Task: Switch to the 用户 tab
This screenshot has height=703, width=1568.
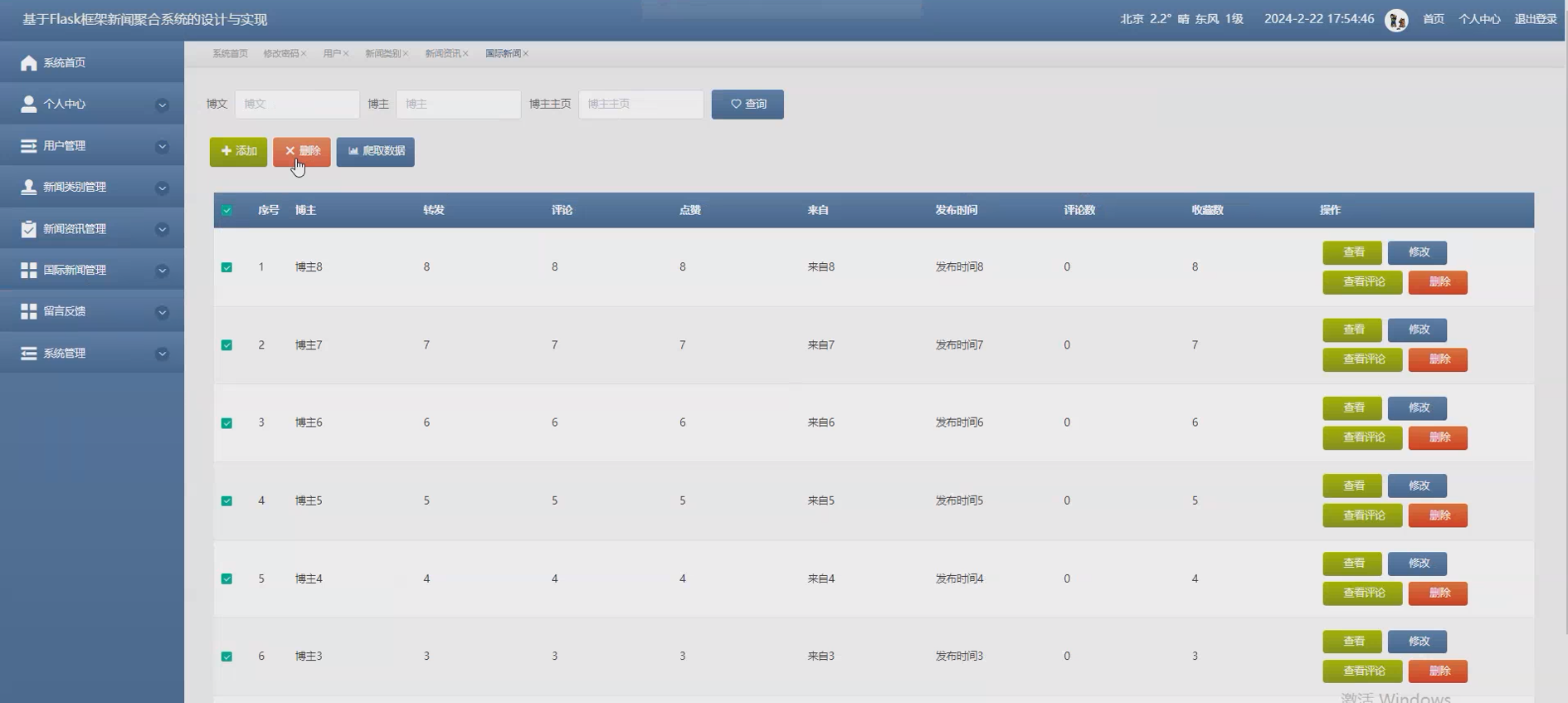Action: 332,54
